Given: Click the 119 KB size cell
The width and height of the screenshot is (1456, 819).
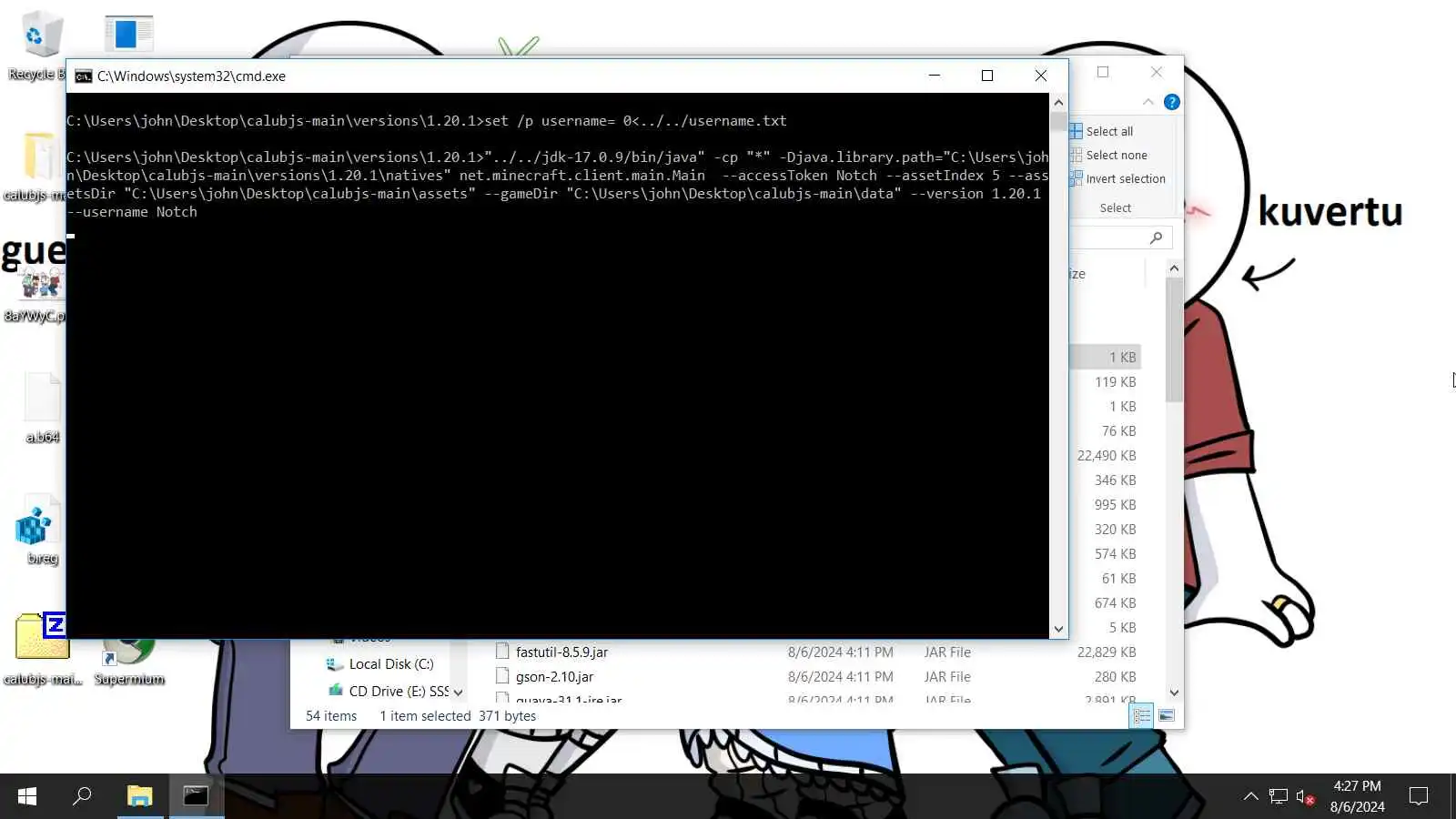Looking at the screenshot, I should click(1116, 381).
